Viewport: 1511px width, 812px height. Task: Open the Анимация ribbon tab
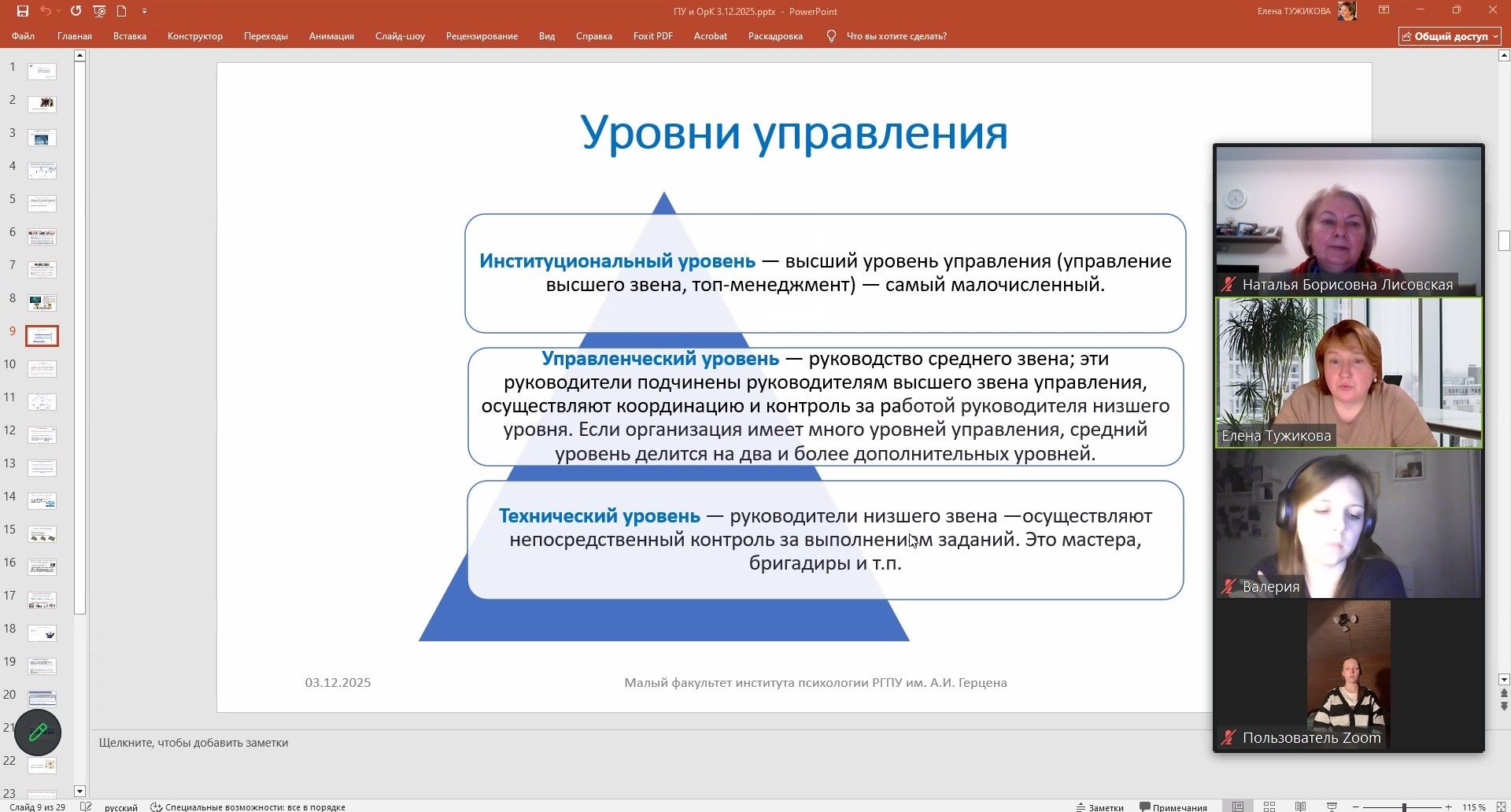331,36
